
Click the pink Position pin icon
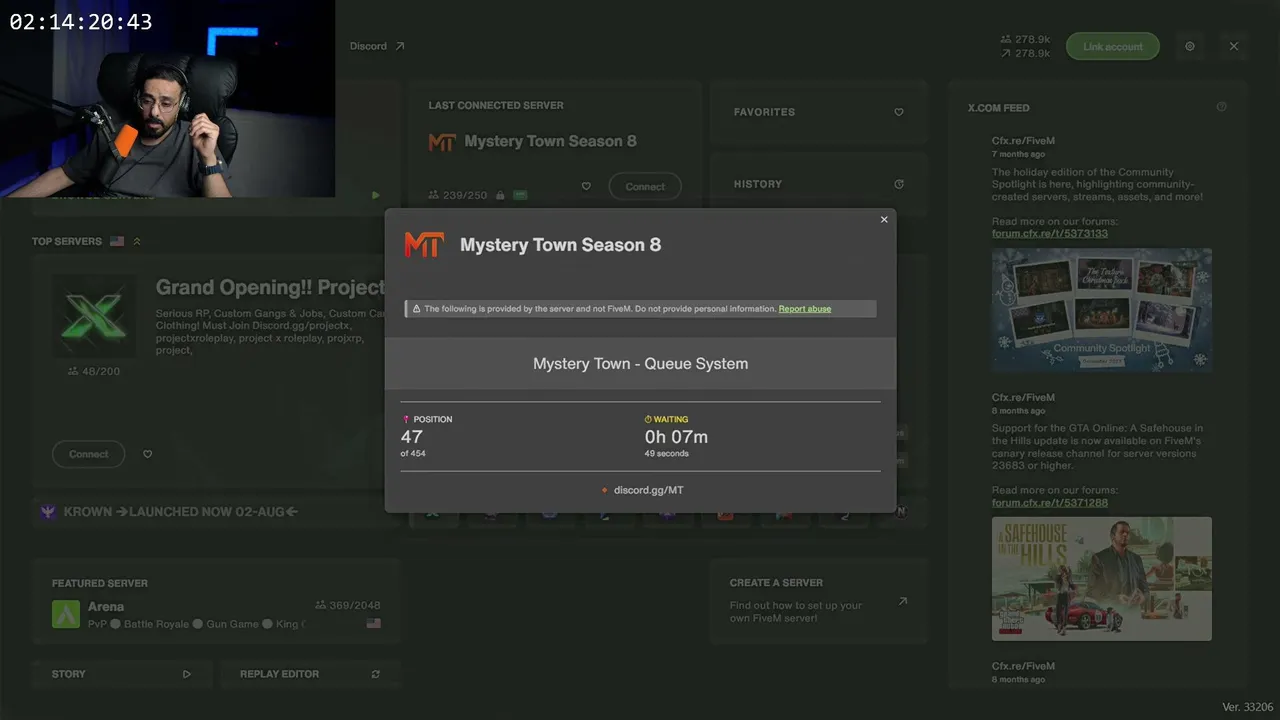click(x=406, y=420)
